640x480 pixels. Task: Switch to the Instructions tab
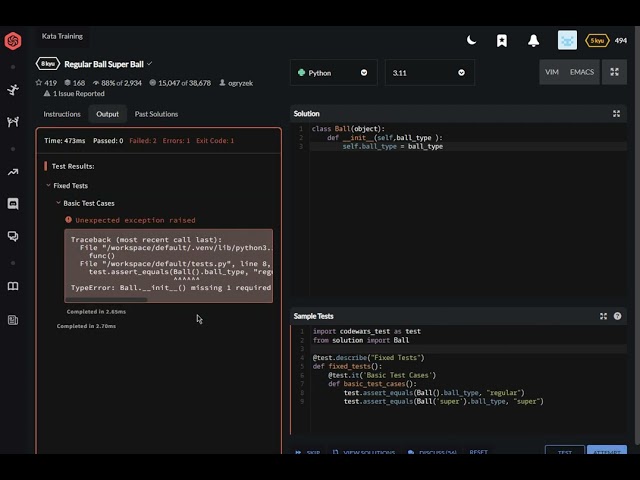point(62,114)
